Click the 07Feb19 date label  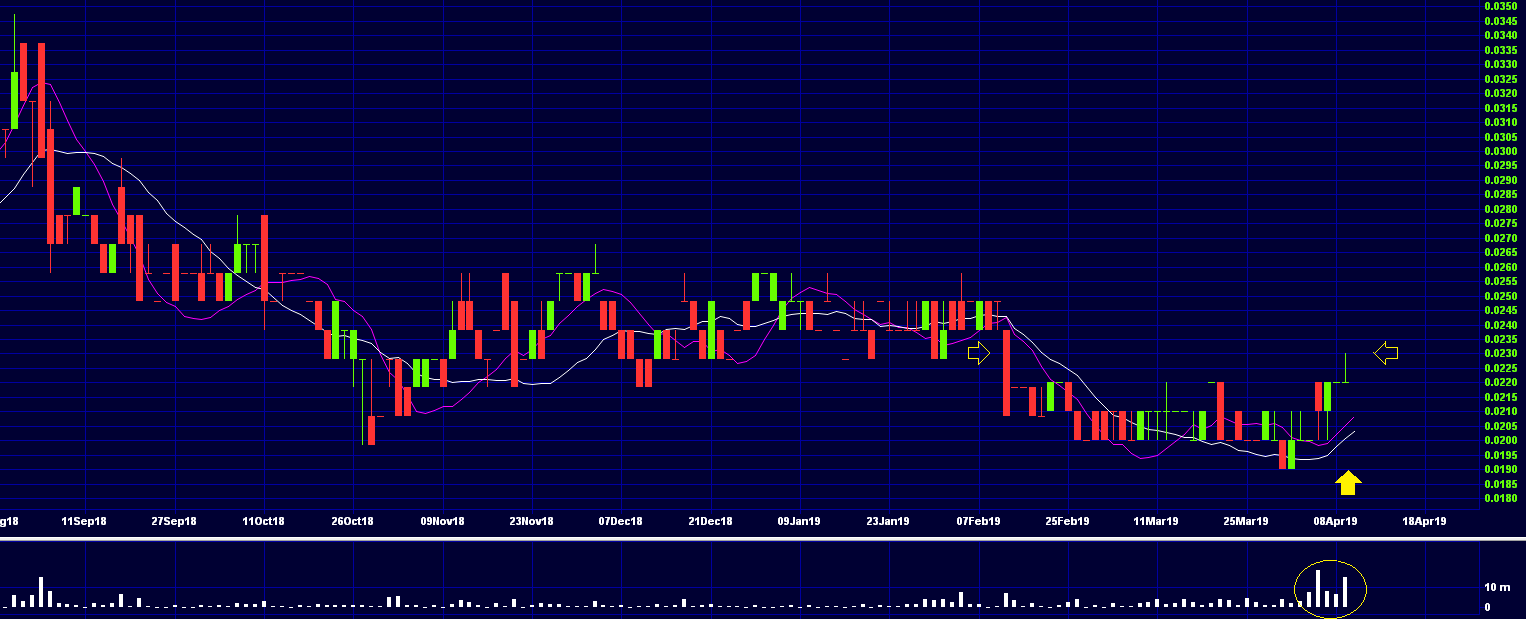click(978, 521)
